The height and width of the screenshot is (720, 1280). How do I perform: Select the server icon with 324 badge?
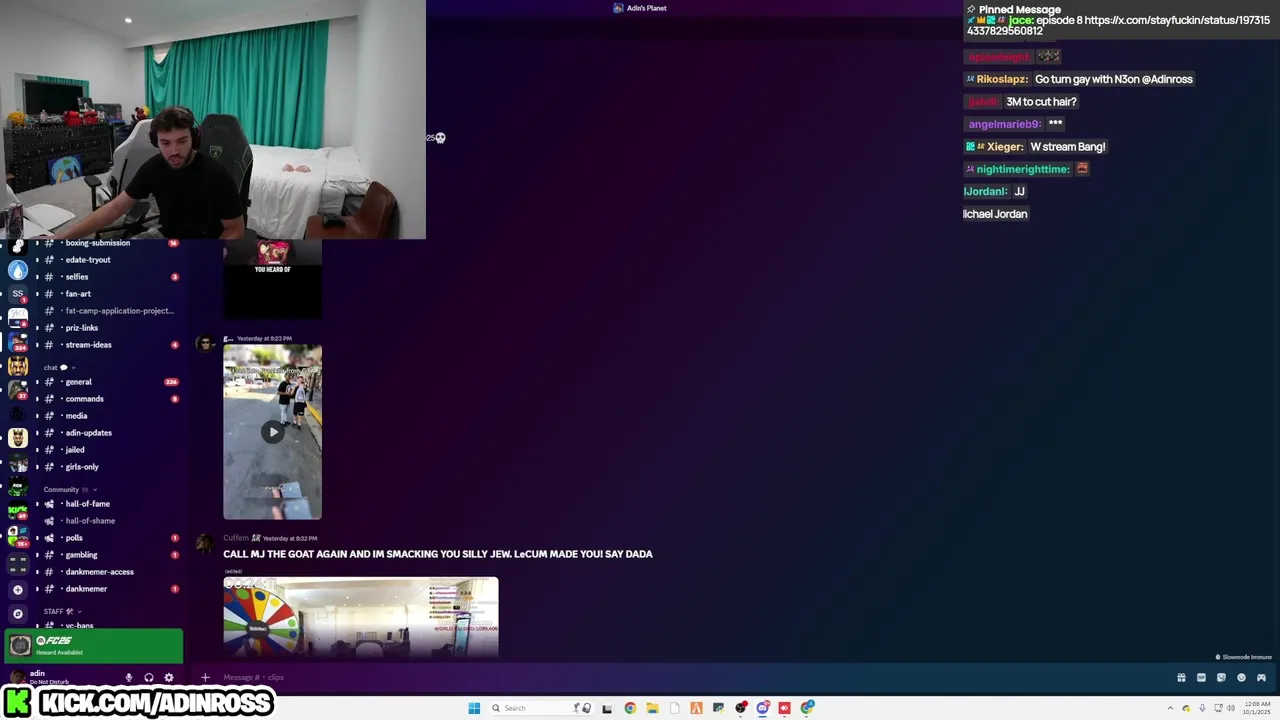[18, 342]
